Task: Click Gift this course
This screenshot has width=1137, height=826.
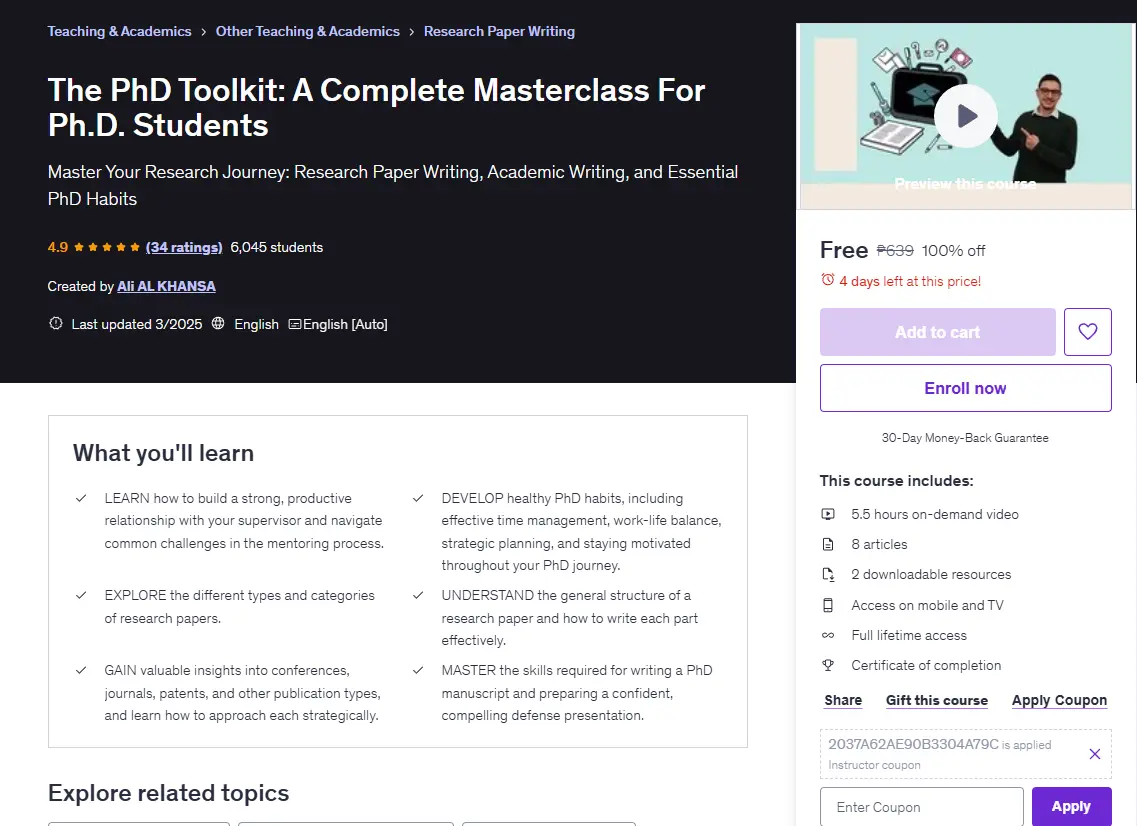Action: point(937,701)
